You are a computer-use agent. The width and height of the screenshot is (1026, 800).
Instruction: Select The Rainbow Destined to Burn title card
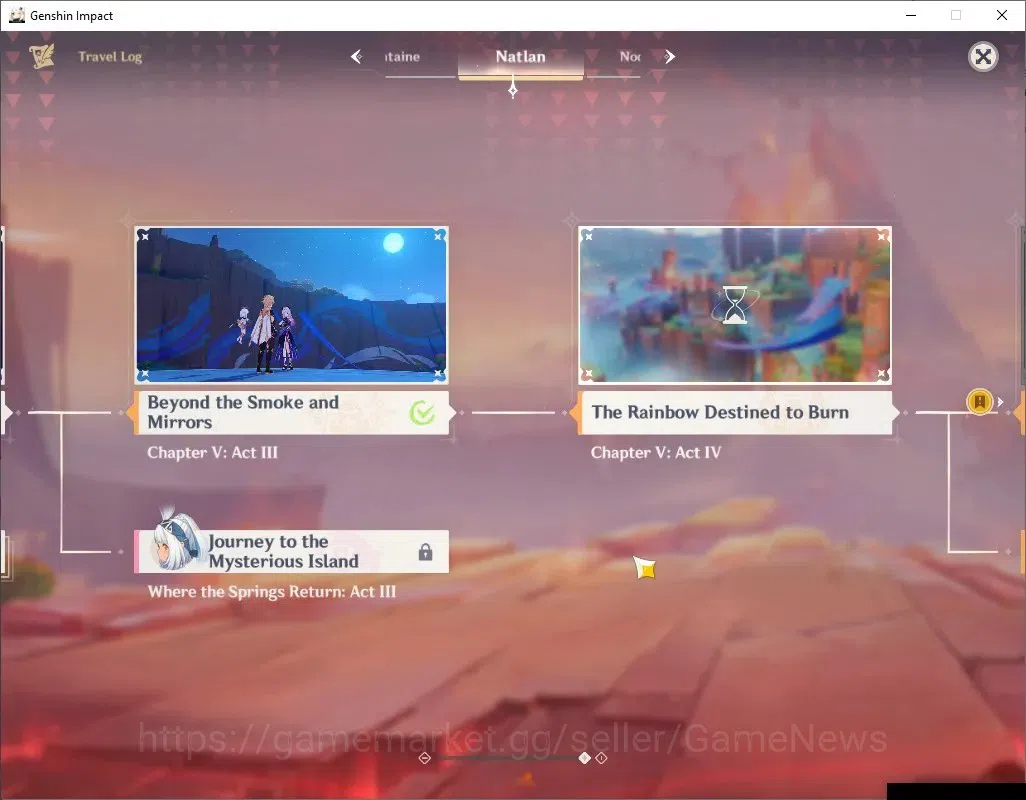click(x=735, y=413)
